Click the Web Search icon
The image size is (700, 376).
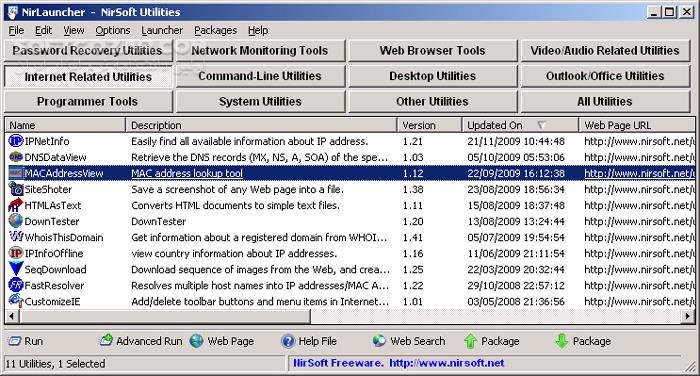pyautogui.click(x=379, y=341)
